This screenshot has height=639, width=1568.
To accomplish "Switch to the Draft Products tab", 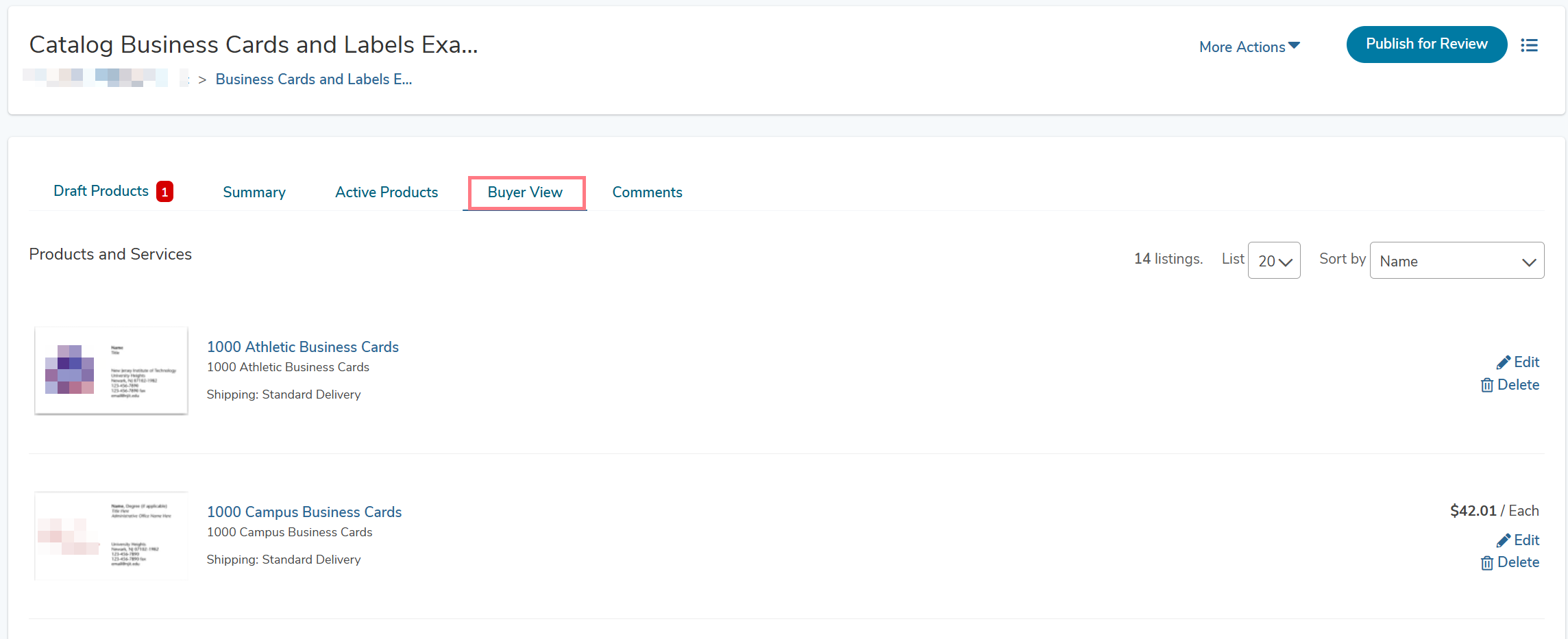I will [x=101, y=191].
